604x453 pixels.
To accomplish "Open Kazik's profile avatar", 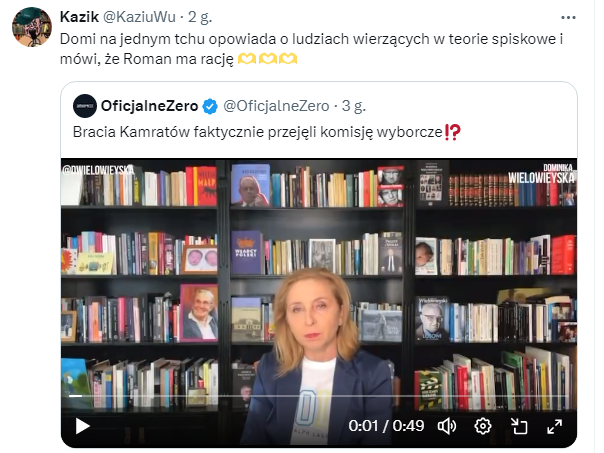I will tap(32, 27).
